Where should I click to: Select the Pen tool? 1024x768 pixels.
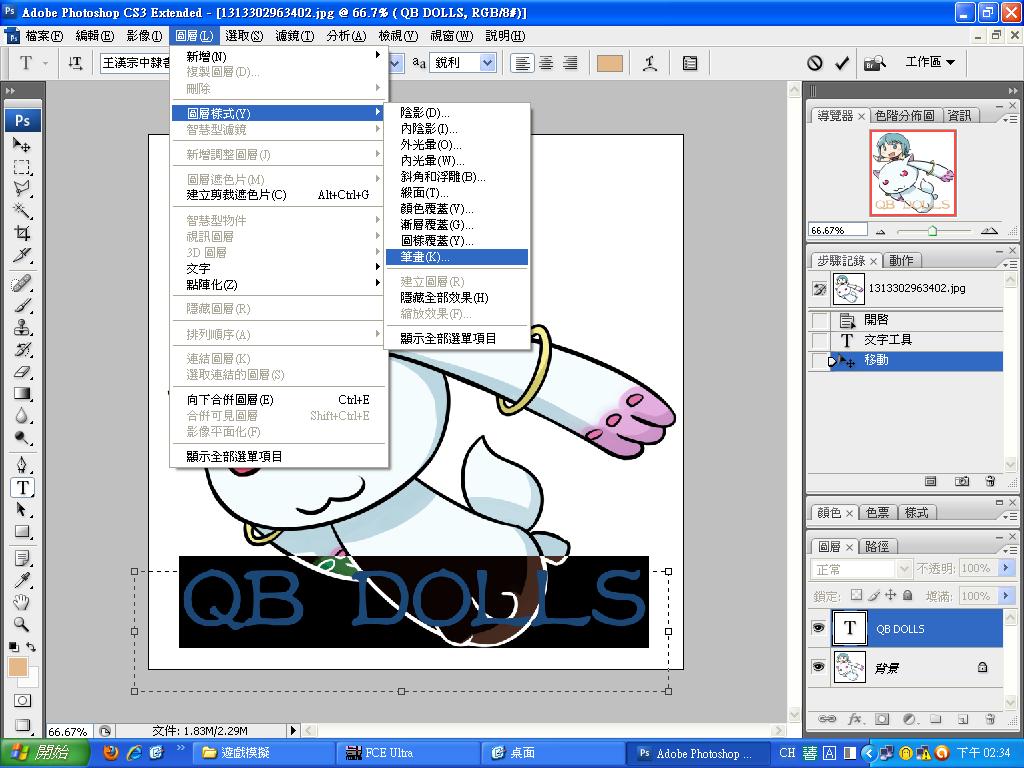click(x=22, y=465)
